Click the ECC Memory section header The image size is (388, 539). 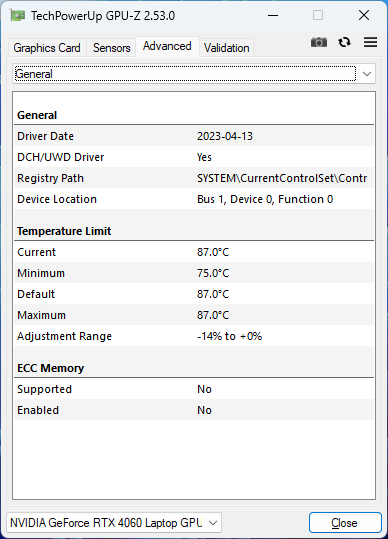[51, 368]
